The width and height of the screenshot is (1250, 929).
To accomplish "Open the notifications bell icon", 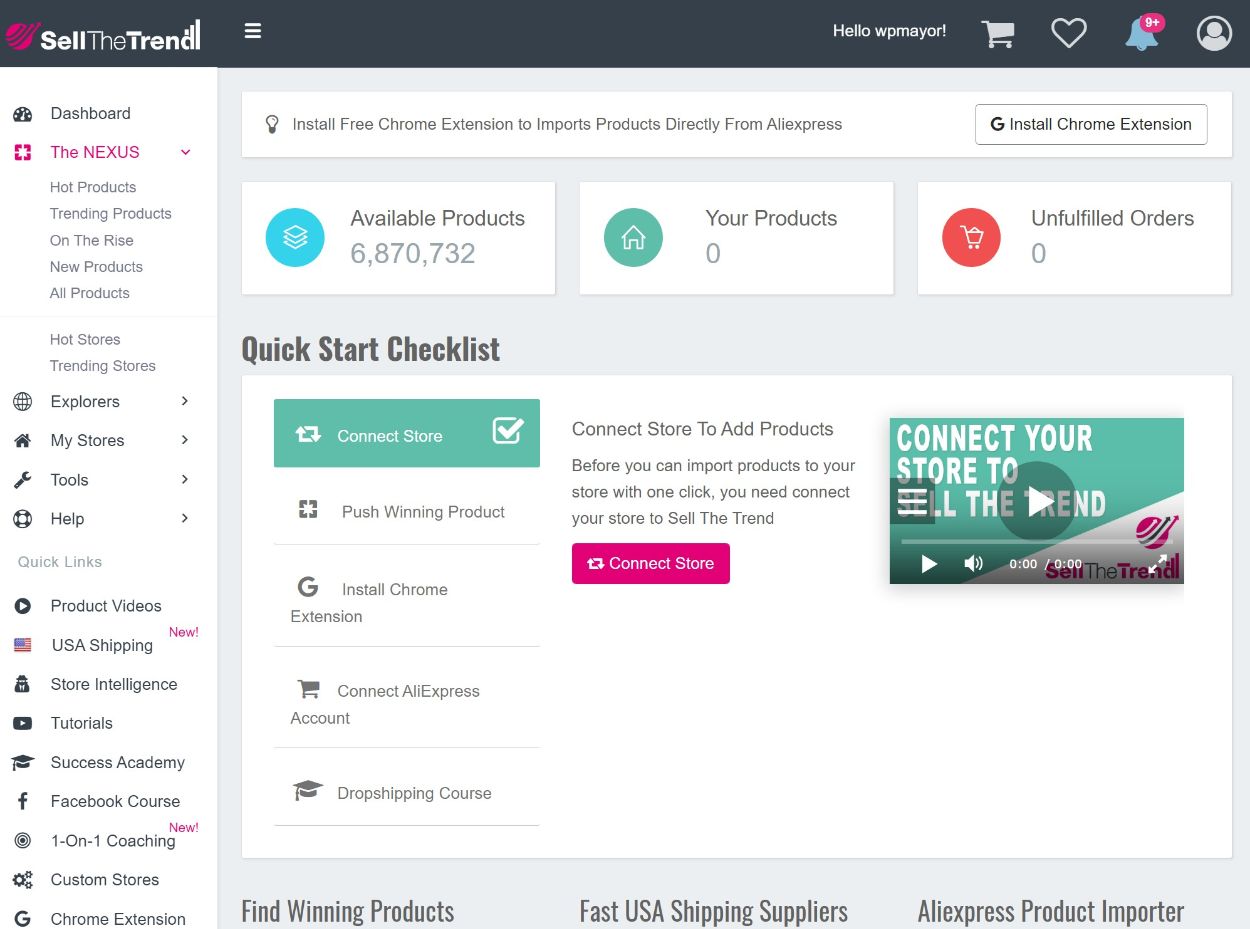I will coord(1142,34).
